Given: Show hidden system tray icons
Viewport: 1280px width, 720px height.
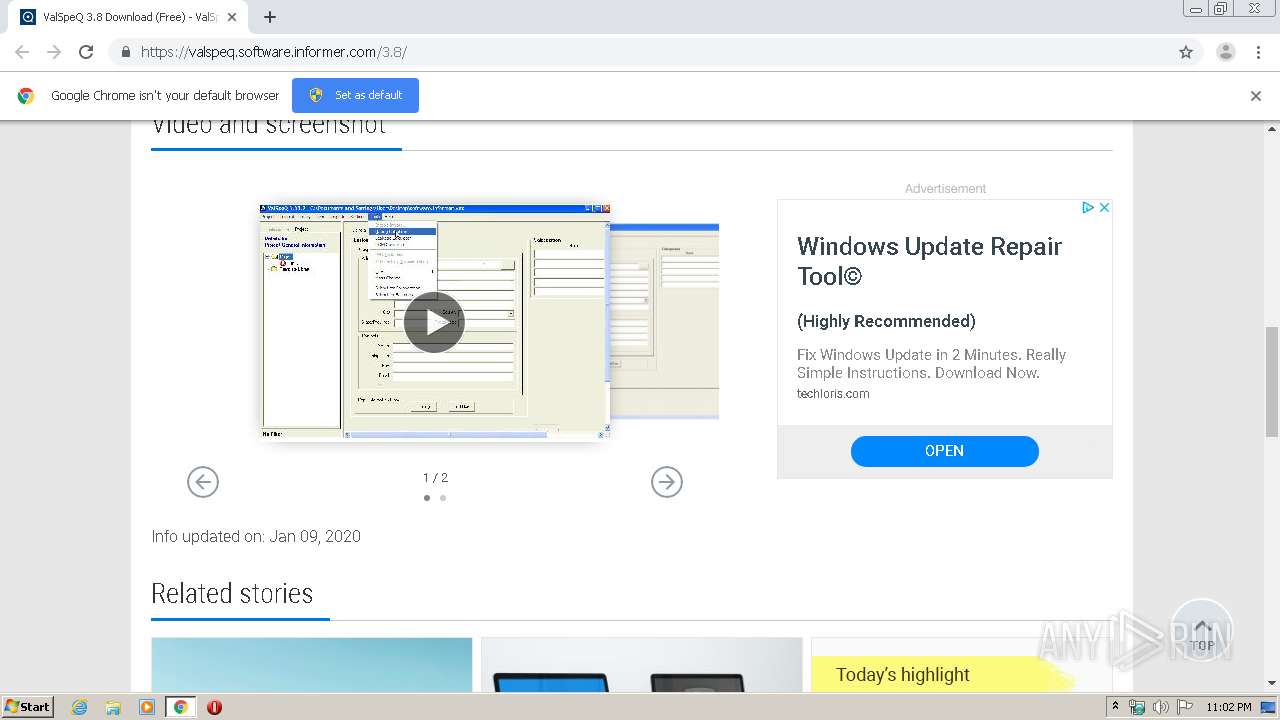Looking at the screenshot, I should click(x=1116, y=706).
